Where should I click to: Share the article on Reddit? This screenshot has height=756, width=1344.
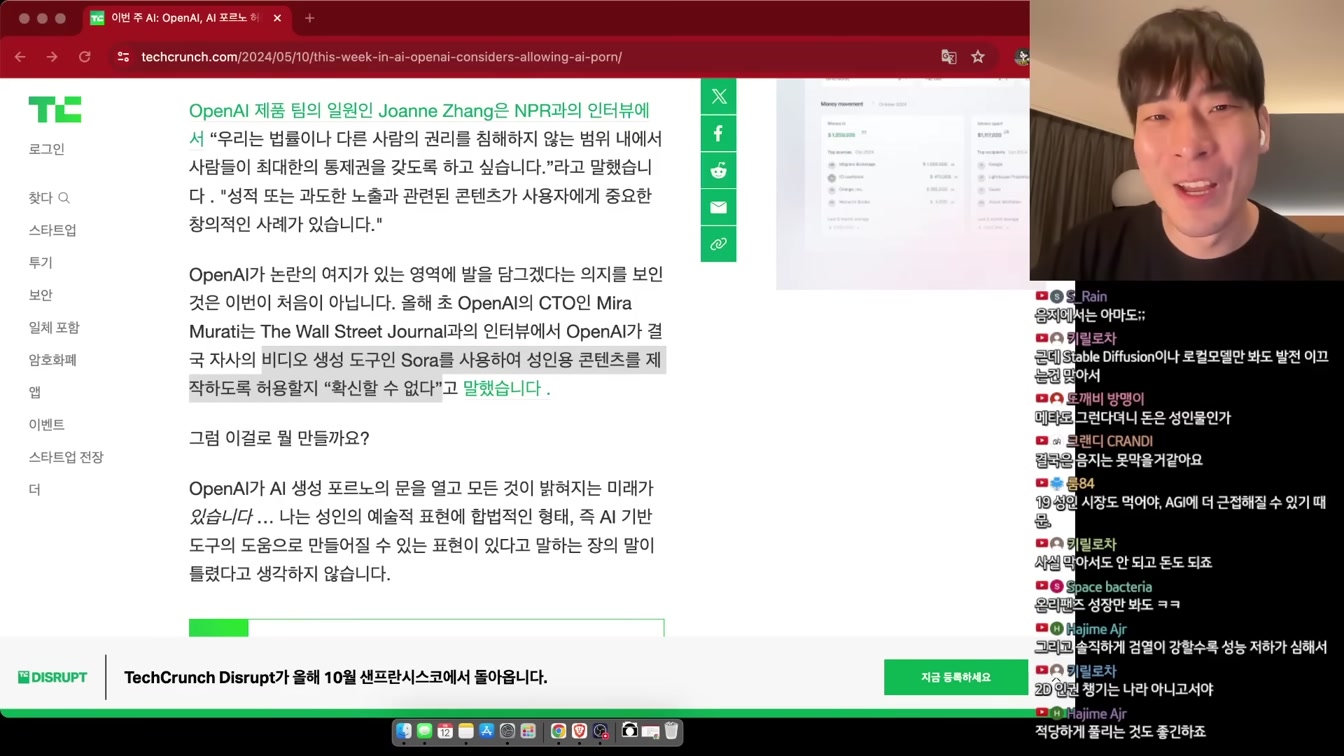718,171
